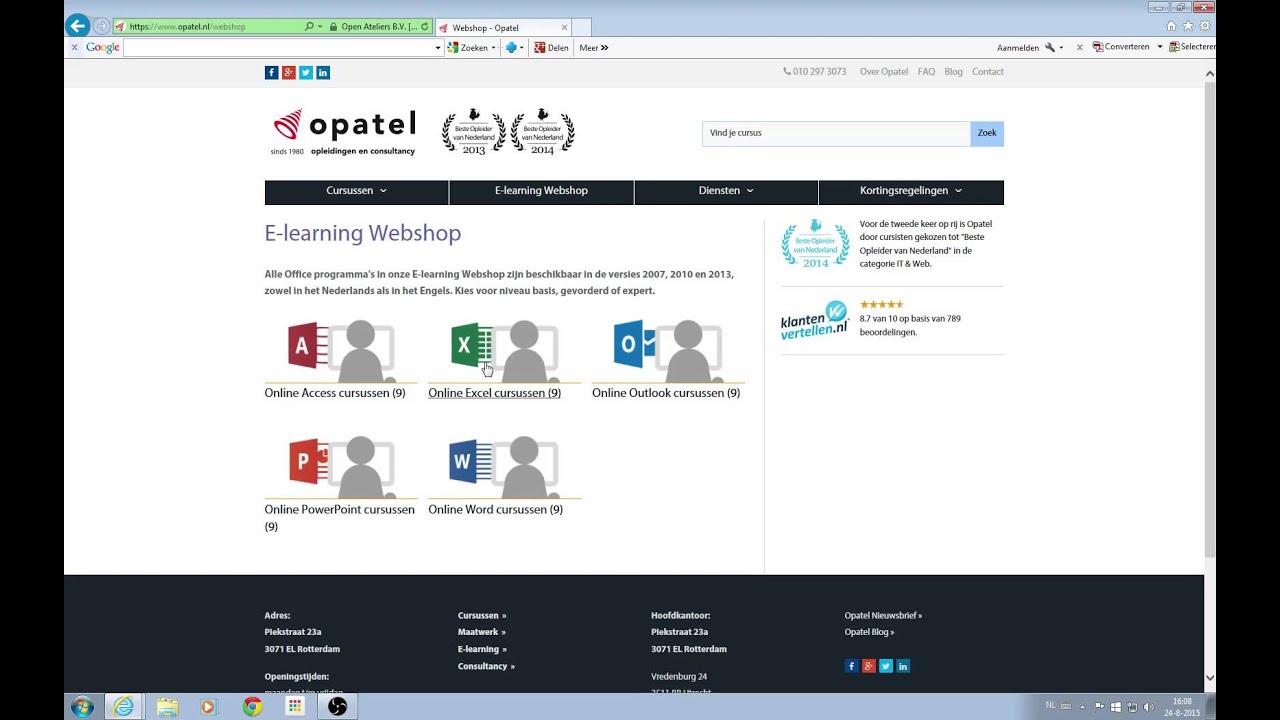Expand the Kortingsregelingen menu

pos(911,191)
